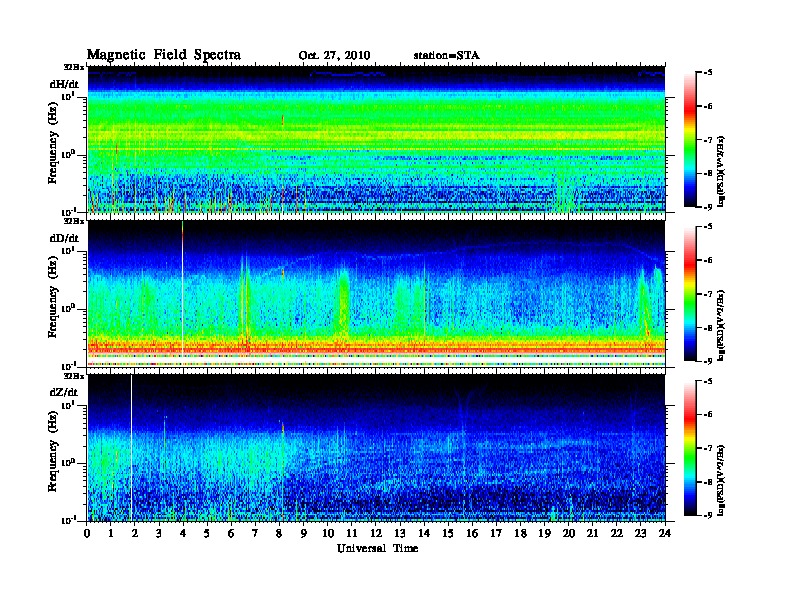The height and width of the screenshot is (612, 792).
Task: Click hour 10 on the time axis
Action: point(328,533)
